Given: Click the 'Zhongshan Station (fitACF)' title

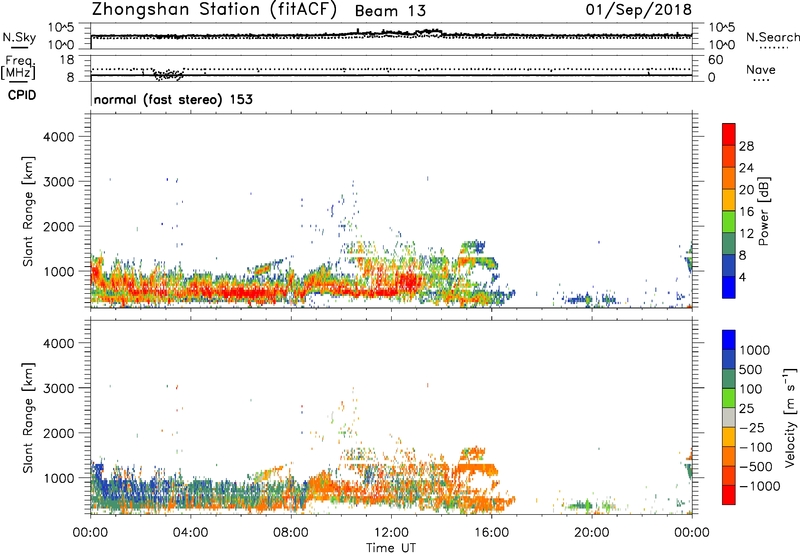Looking at the screenshot, I should tap(214, 10).
